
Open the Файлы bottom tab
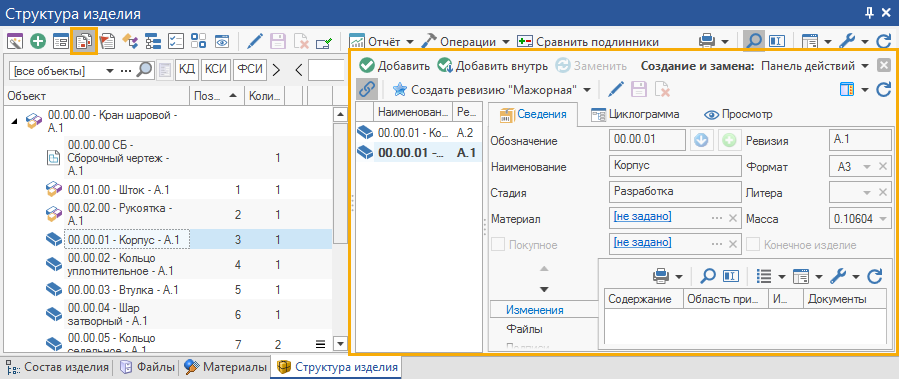[146, 367]
